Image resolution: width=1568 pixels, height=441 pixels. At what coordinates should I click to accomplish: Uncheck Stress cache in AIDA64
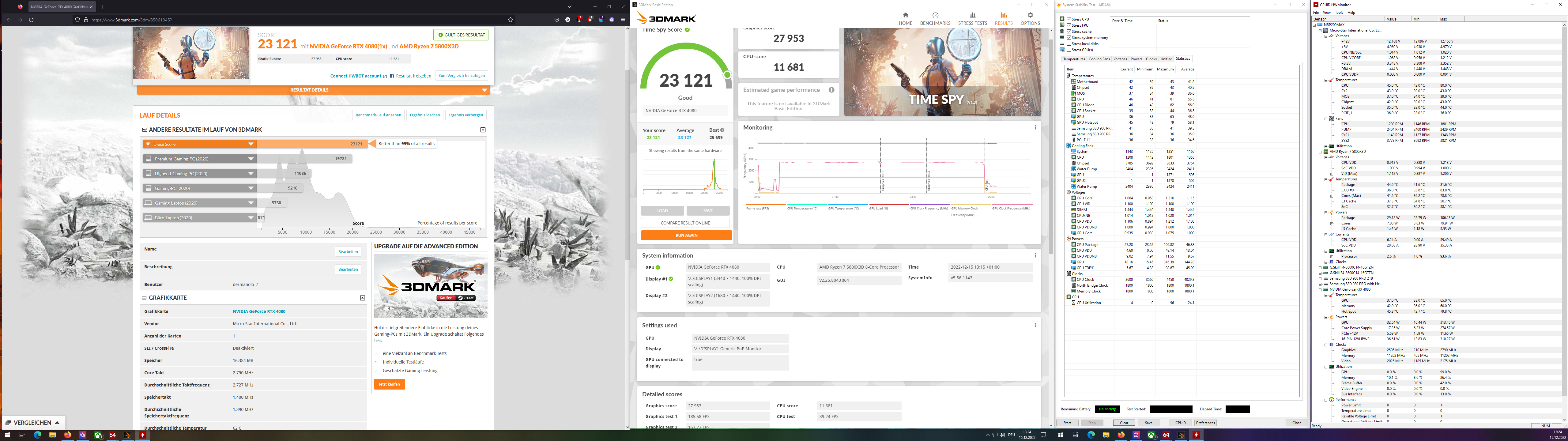[1069, 32]
